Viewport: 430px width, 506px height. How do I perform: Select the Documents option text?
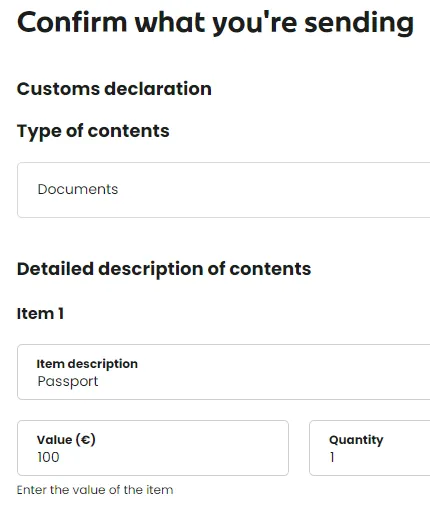78,189
